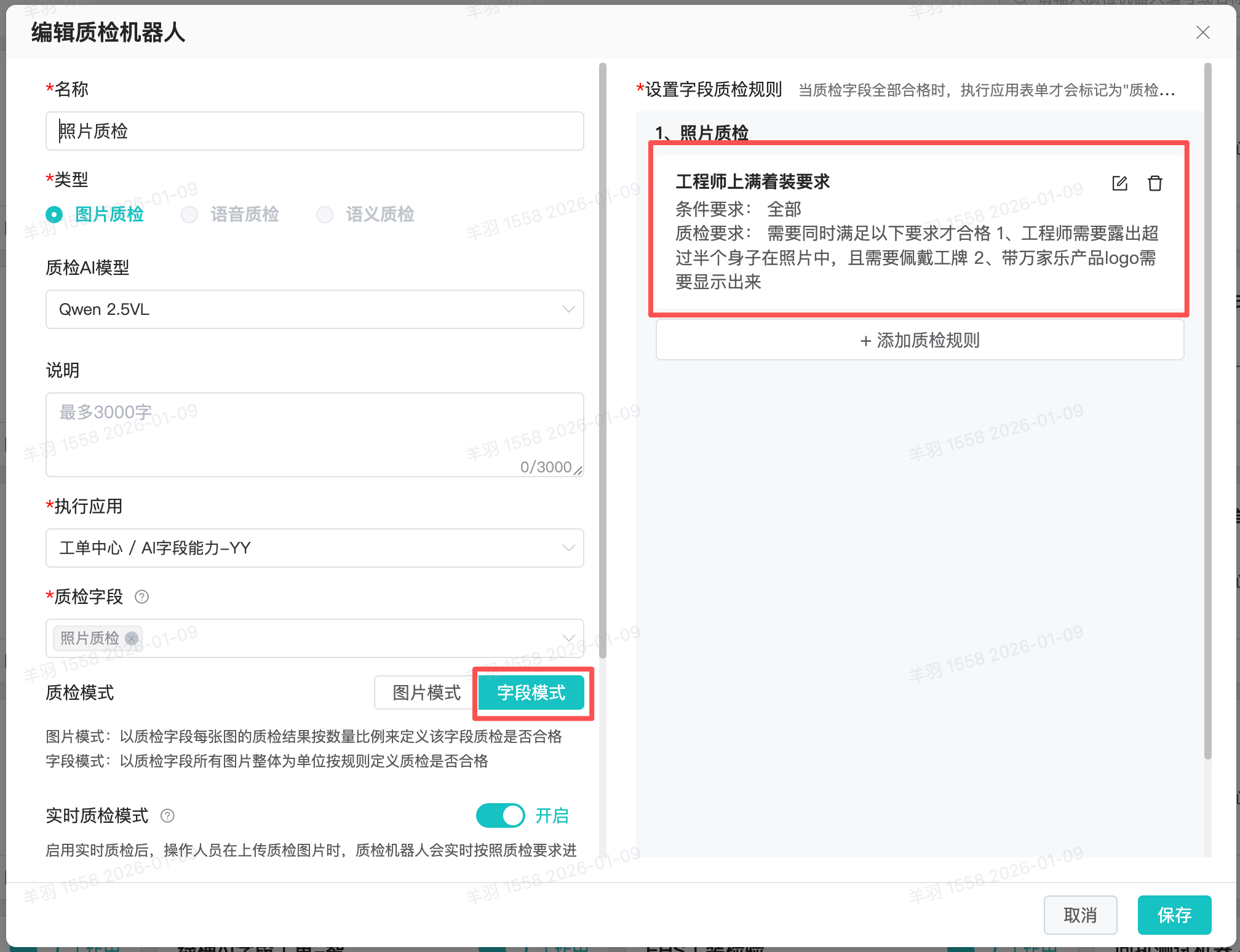Close the 编辑质检机器人 dialog
Screen dimensions: 1240x952
(1202, 33)
